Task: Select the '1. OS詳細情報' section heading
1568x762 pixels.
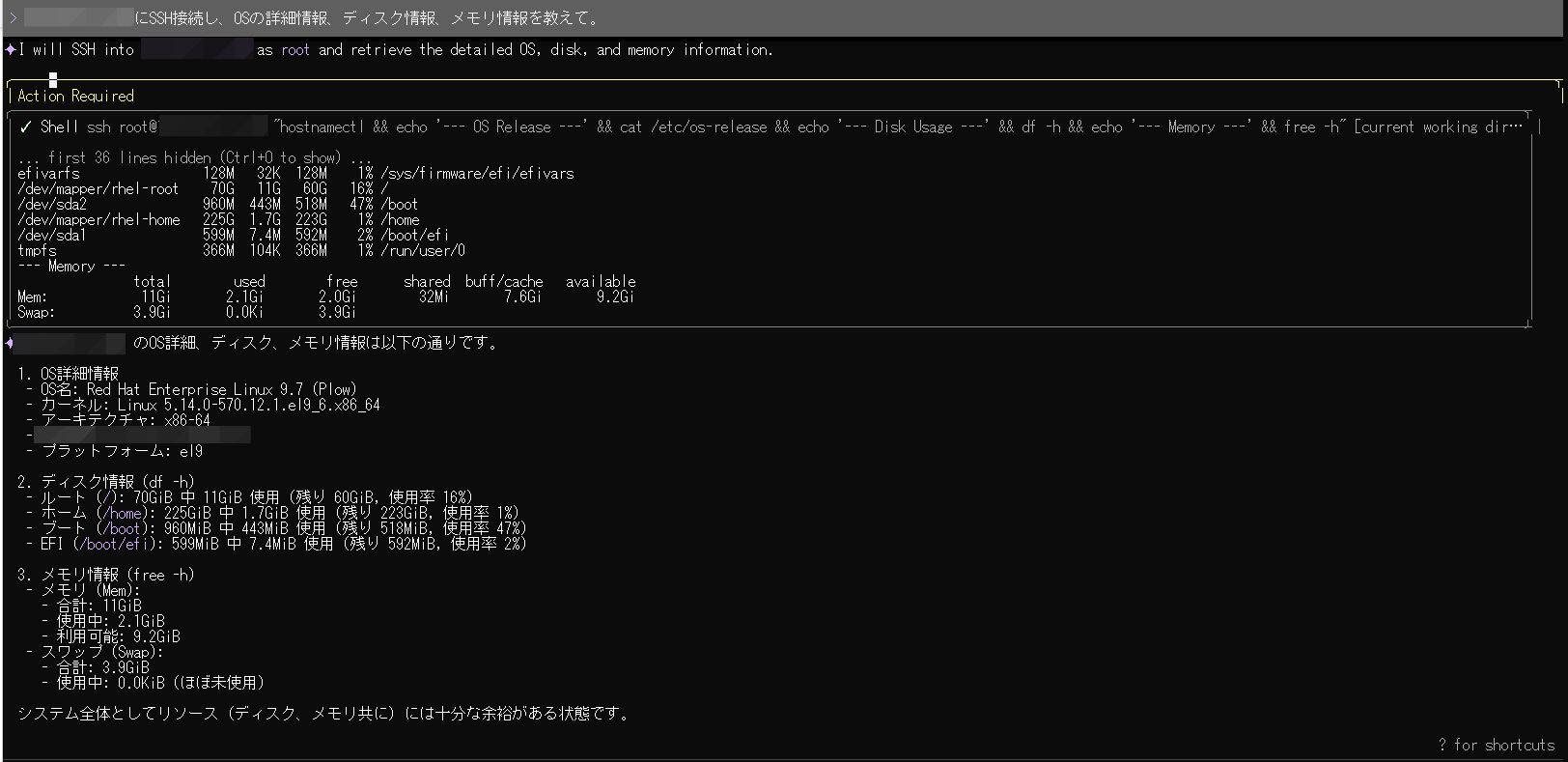Action: coord(68,374)
